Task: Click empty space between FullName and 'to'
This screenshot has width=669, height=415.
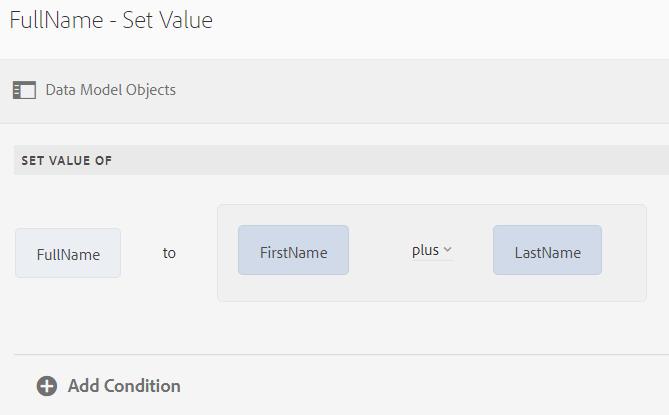Action: (141, 253)
